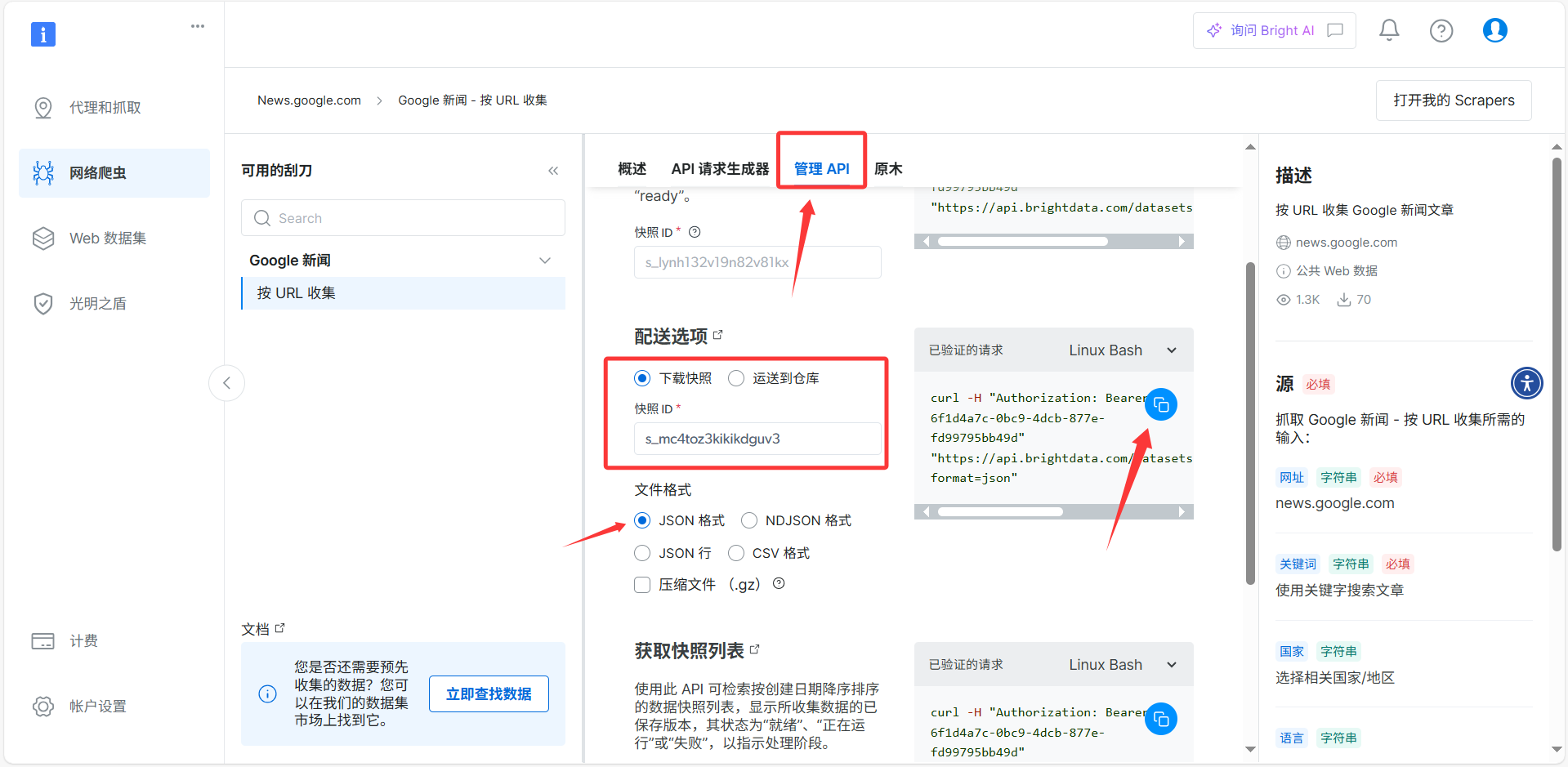Click the 光明之盾 shield icon

pos(43,304)
